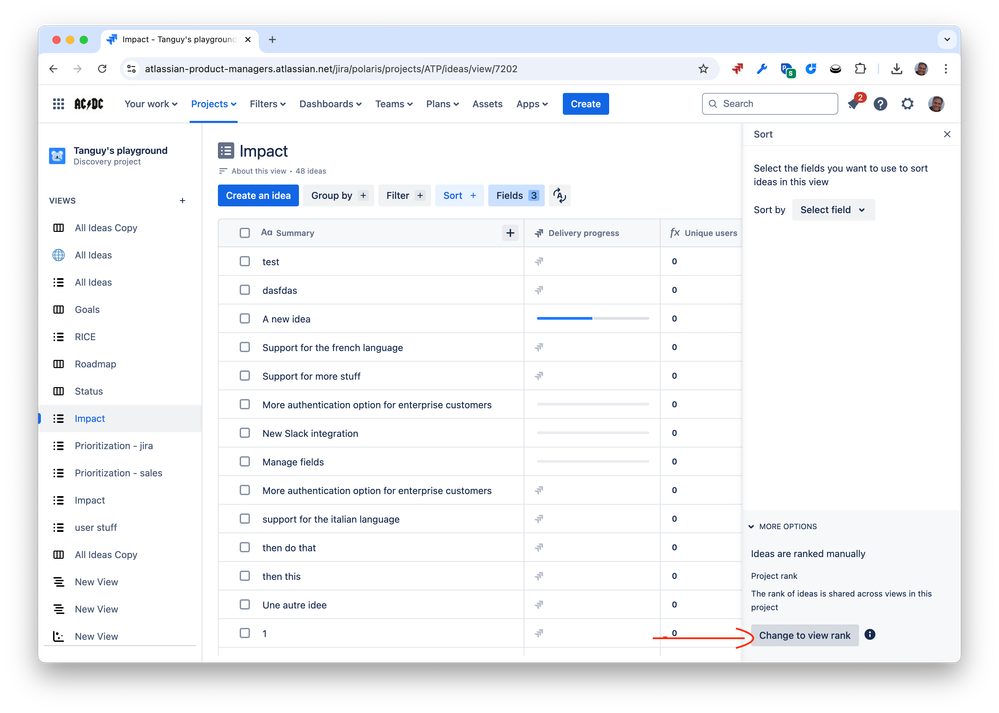Open a new browser tab
The width and height of the screenshot is (999, 713).
[x=272, y=40]
